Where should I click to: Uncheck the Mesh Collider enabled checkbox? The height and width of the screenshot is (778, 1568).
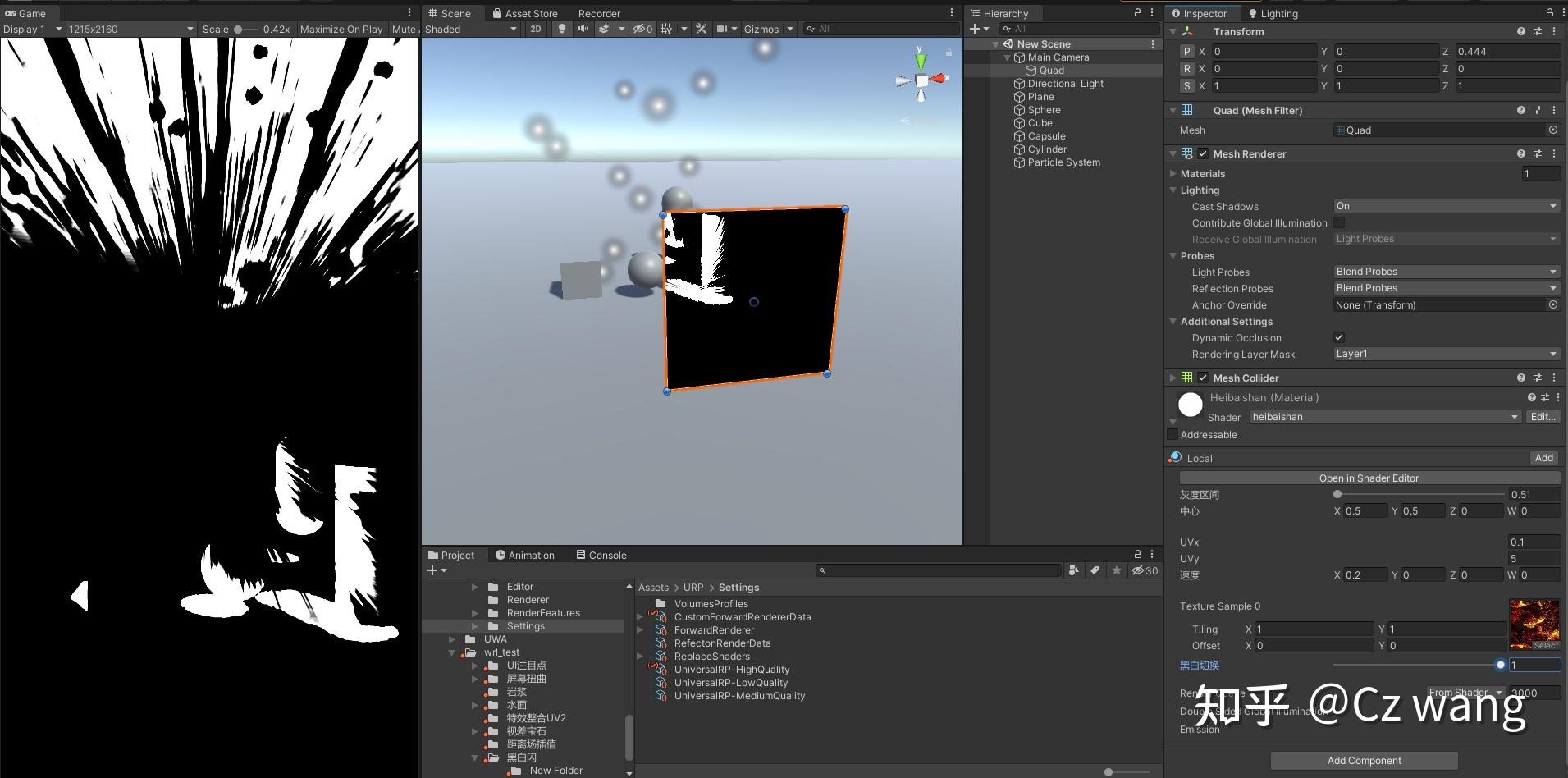(x=1203, y=378)
